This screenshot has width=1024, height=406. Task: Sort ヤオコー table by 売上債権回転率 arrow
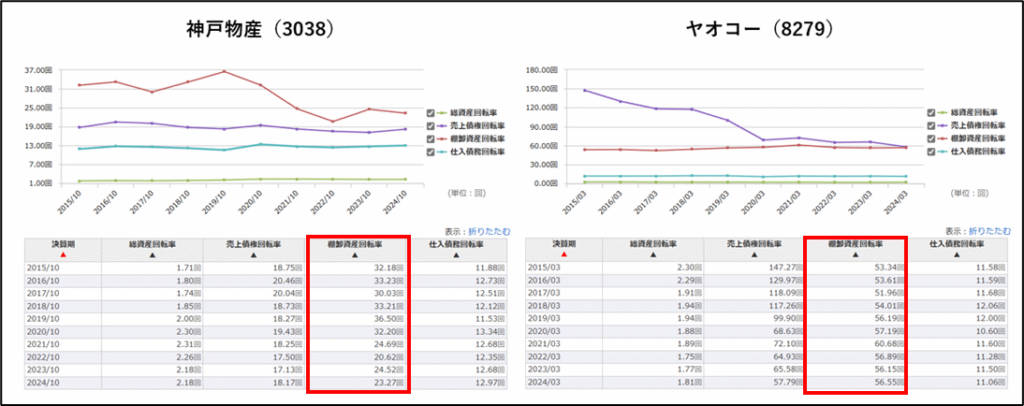pyautogui.click(x=755, y=256)
